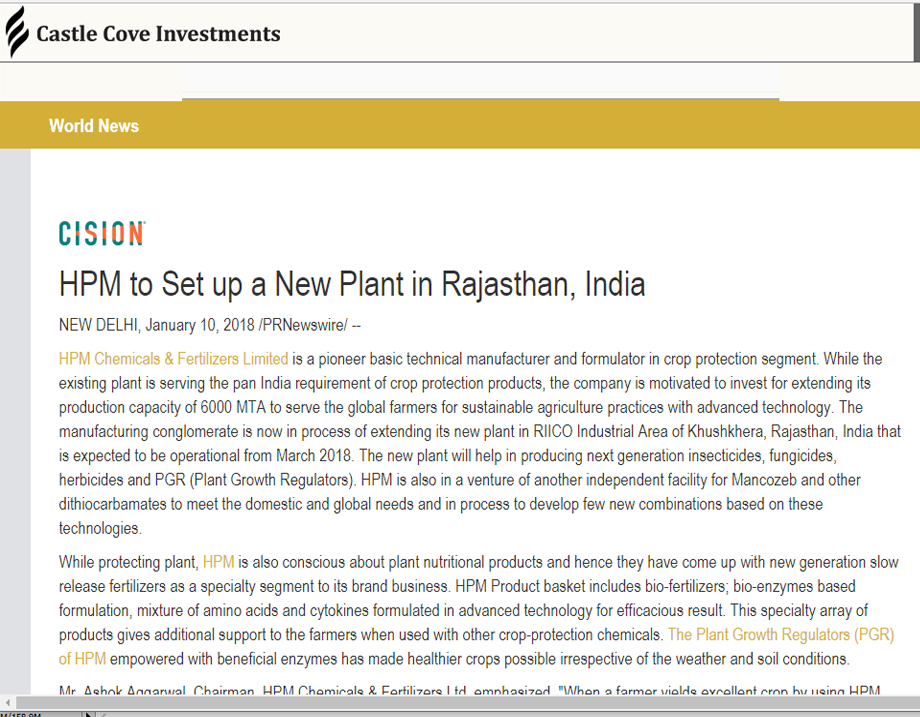The image size is (920, 717).
Task: Click the horizontal scrollbar track
Action: pyautogui.click(x=466, y=702)
